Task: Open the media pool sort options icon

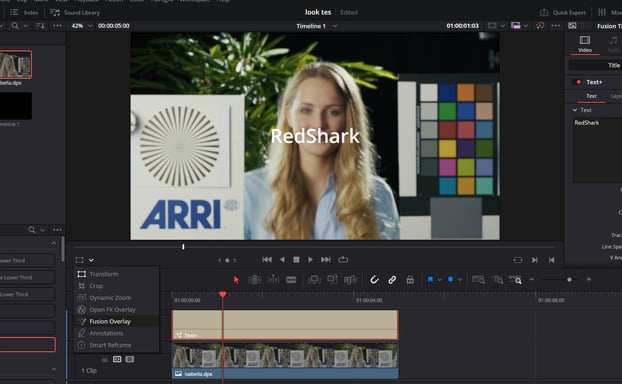Action: click(40, 26)
